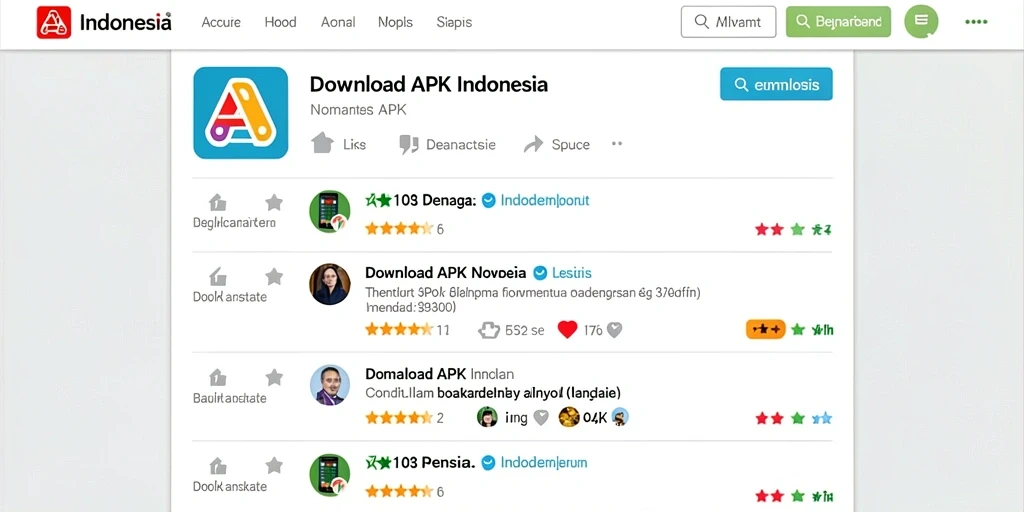Open the Hood menu item
The height and width of the screenshot is (512, 1024).
coord(280,22)
